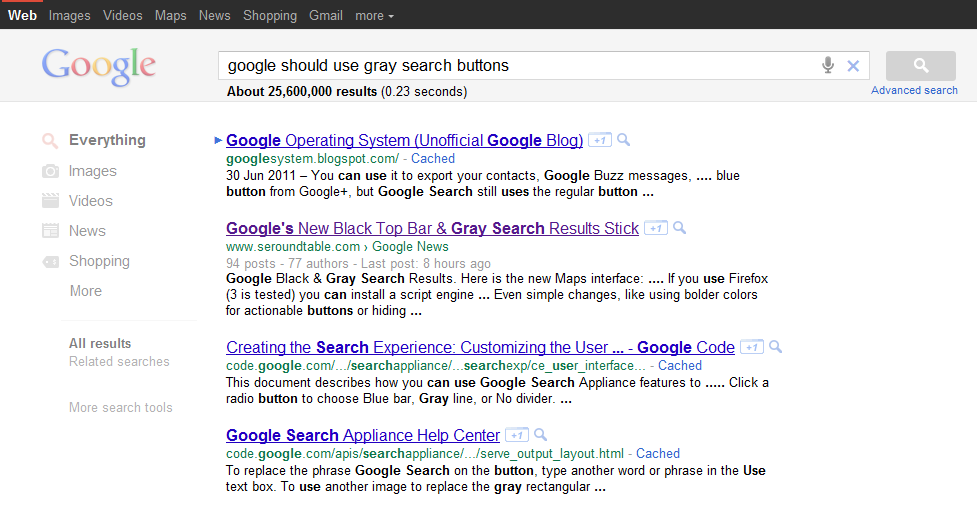Click +1 button beside Black Top Bar result

[655, 228]
